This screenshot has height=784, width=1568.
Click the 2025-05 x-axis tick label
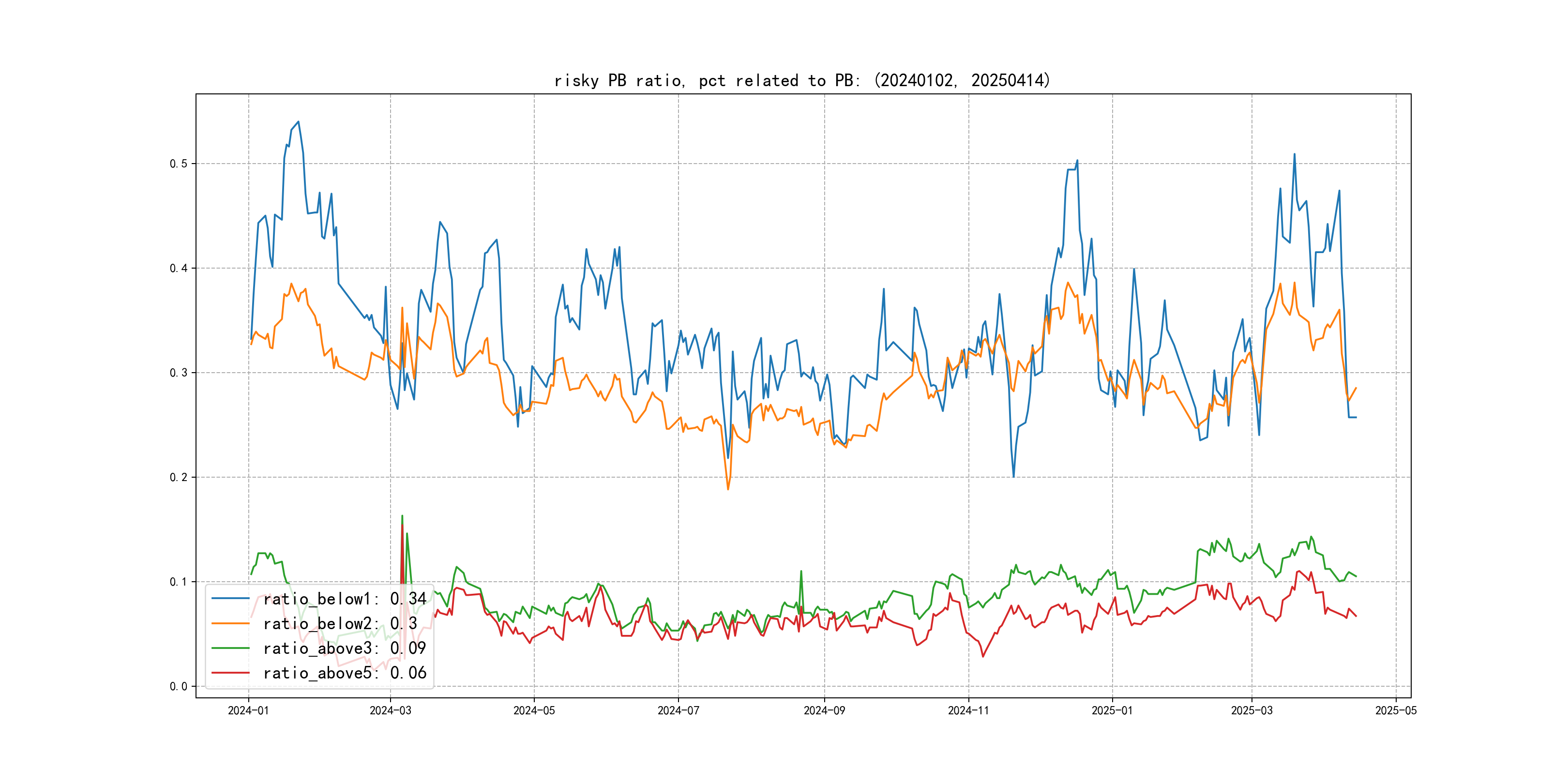click(1396, 710)
